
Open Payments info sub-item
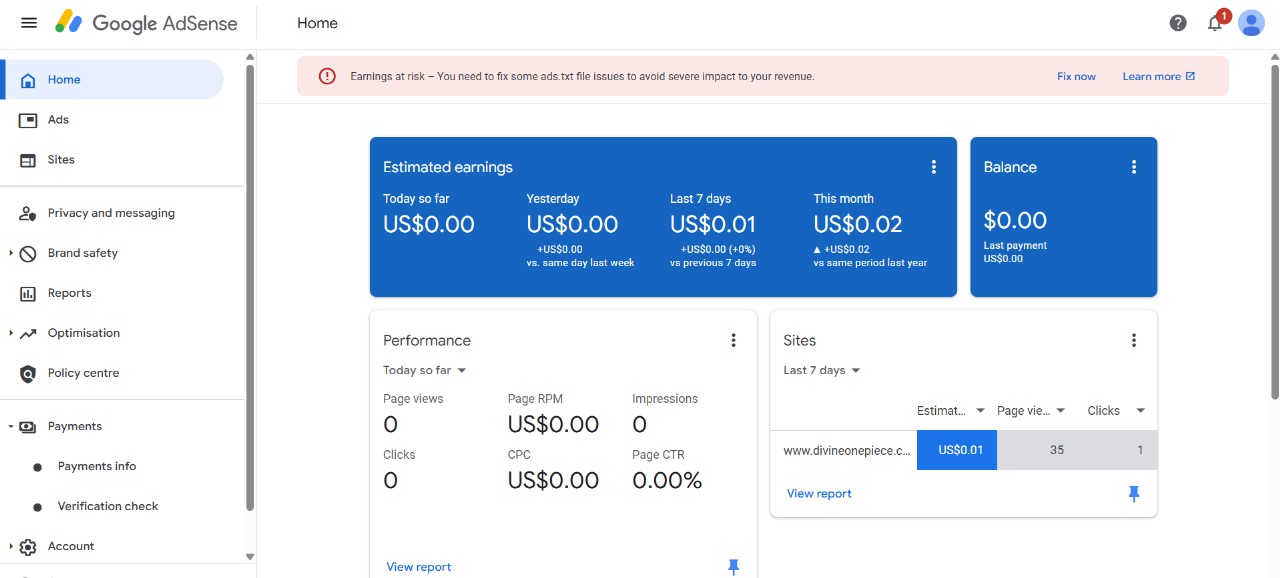click(97, 466)
